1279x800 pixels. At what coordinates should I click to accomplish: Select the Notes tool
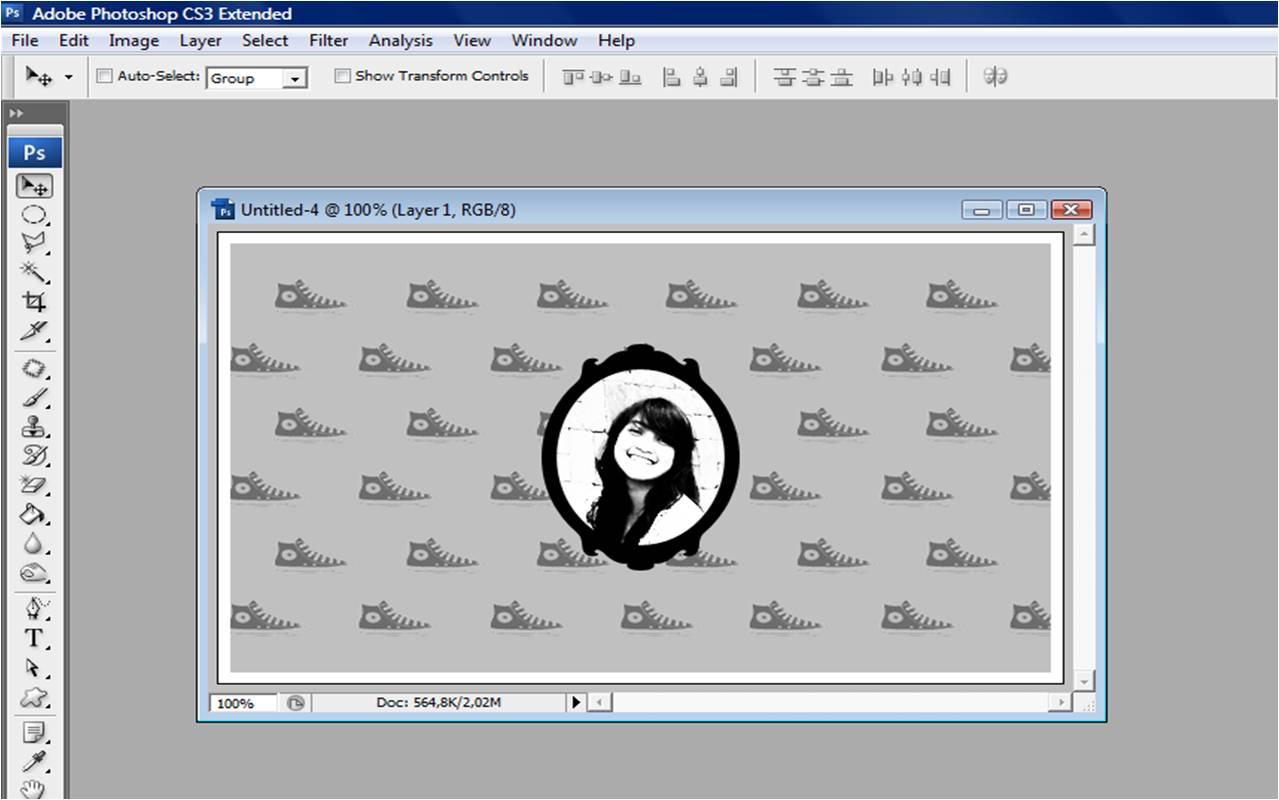[x=34, y=733]
